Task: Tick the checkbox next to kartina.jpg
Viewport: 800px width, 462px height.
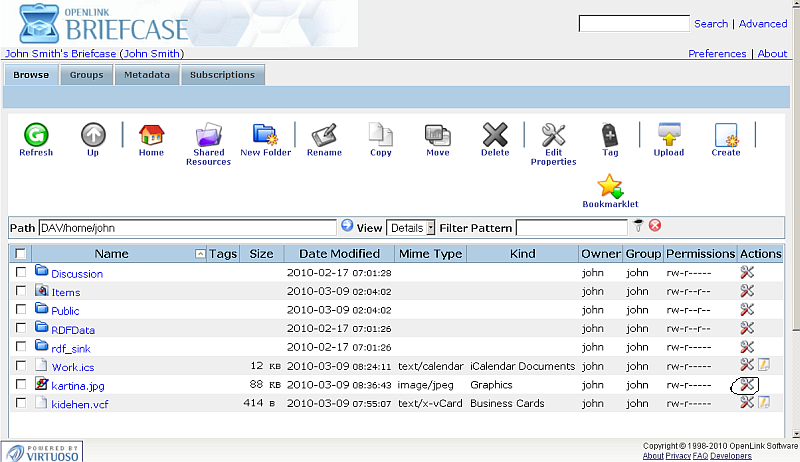Action: (x=21, y=384)
